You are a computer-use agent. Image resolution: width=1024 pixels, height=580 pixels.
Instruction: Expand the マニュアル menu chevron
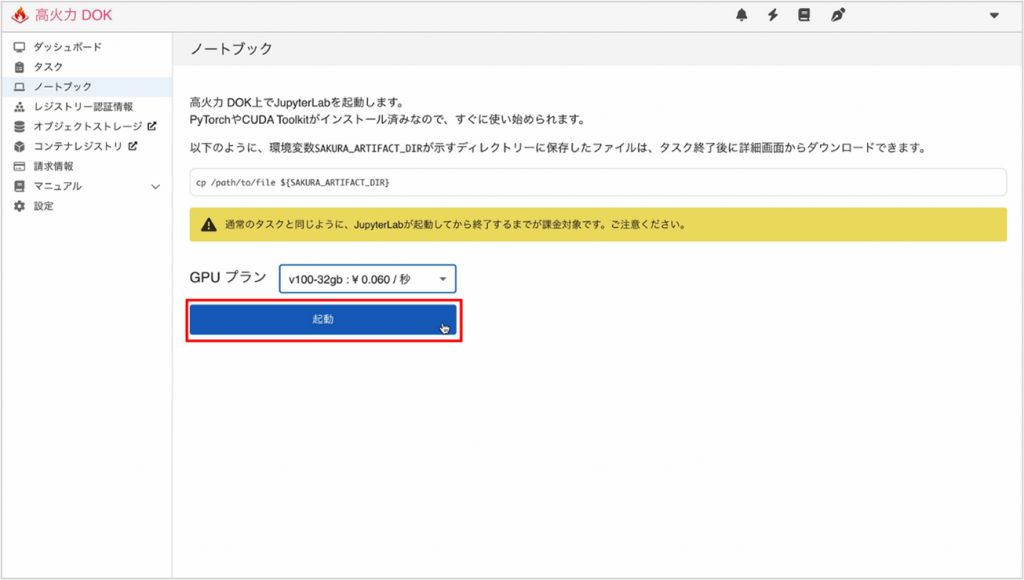click(x=155, y=186)
